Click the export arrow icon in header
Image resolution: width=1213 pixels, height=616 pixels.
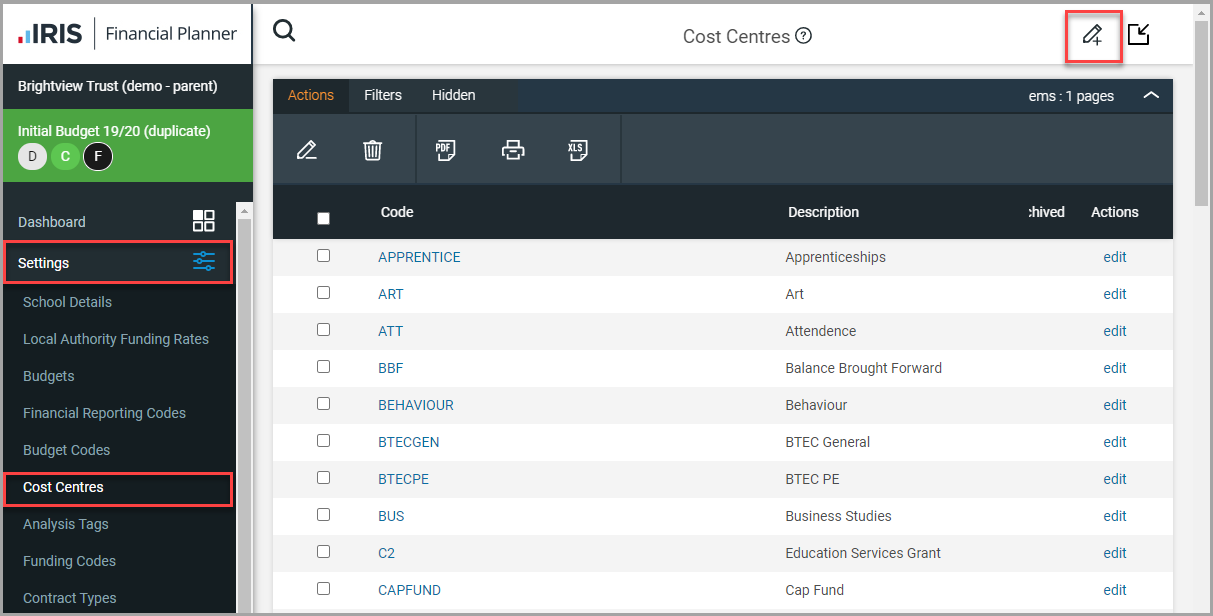point(1138,35)
